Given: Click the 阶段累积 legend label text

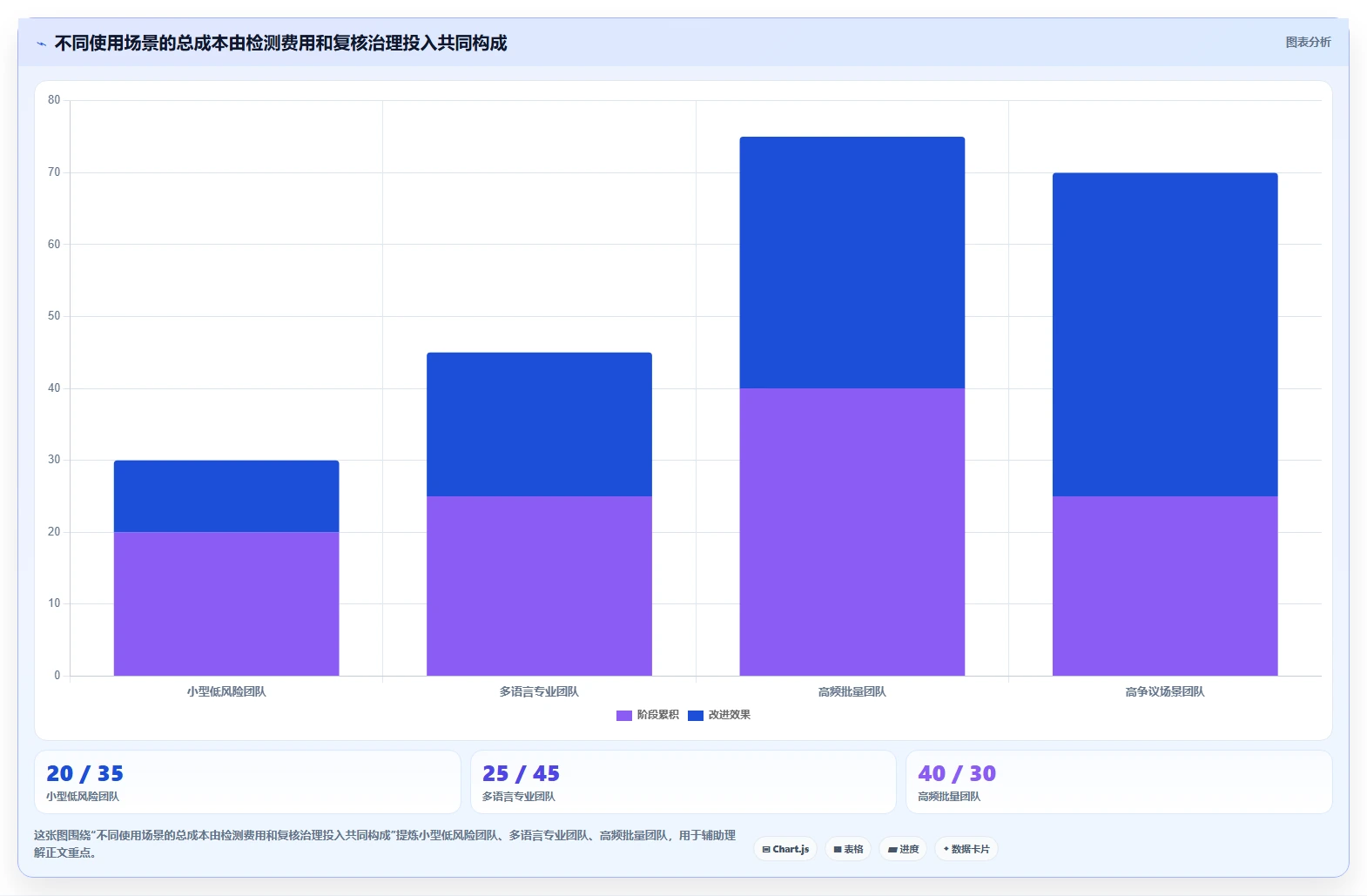Looking at the screenshot, I should tap(657, 715).
